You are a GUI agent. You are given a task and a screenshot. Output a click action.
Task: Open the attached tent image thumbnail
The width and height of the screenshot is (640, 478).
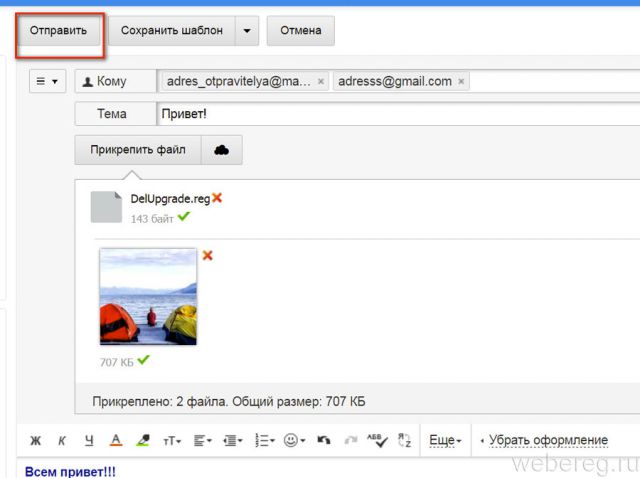point(148,296)
